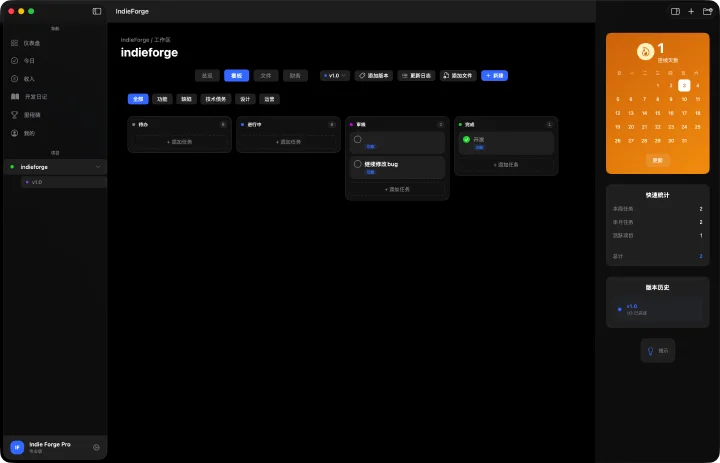Select day 3 highlighted in the calendar
720x463 pixels.
[684, 85]
